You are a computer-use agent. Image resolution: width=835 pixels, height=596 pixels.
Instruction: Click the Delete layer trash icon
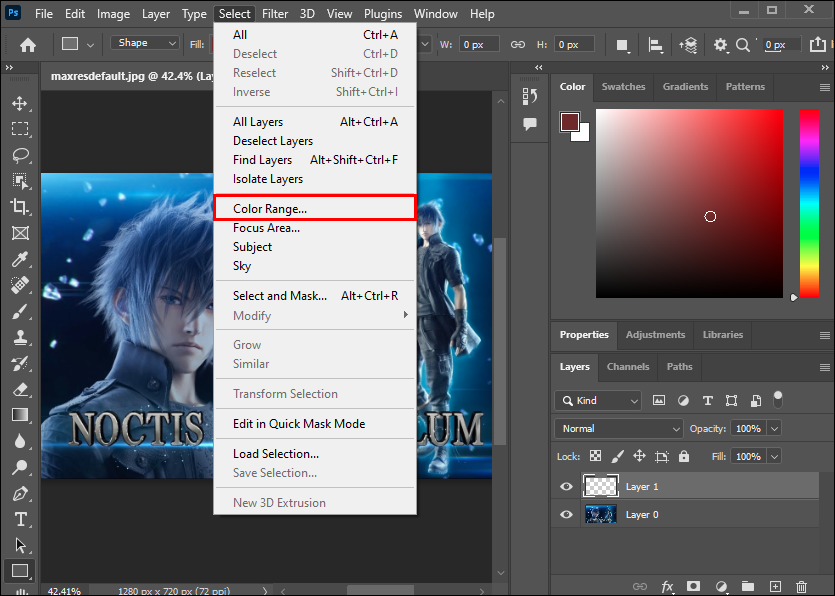(x=801, y=586)
